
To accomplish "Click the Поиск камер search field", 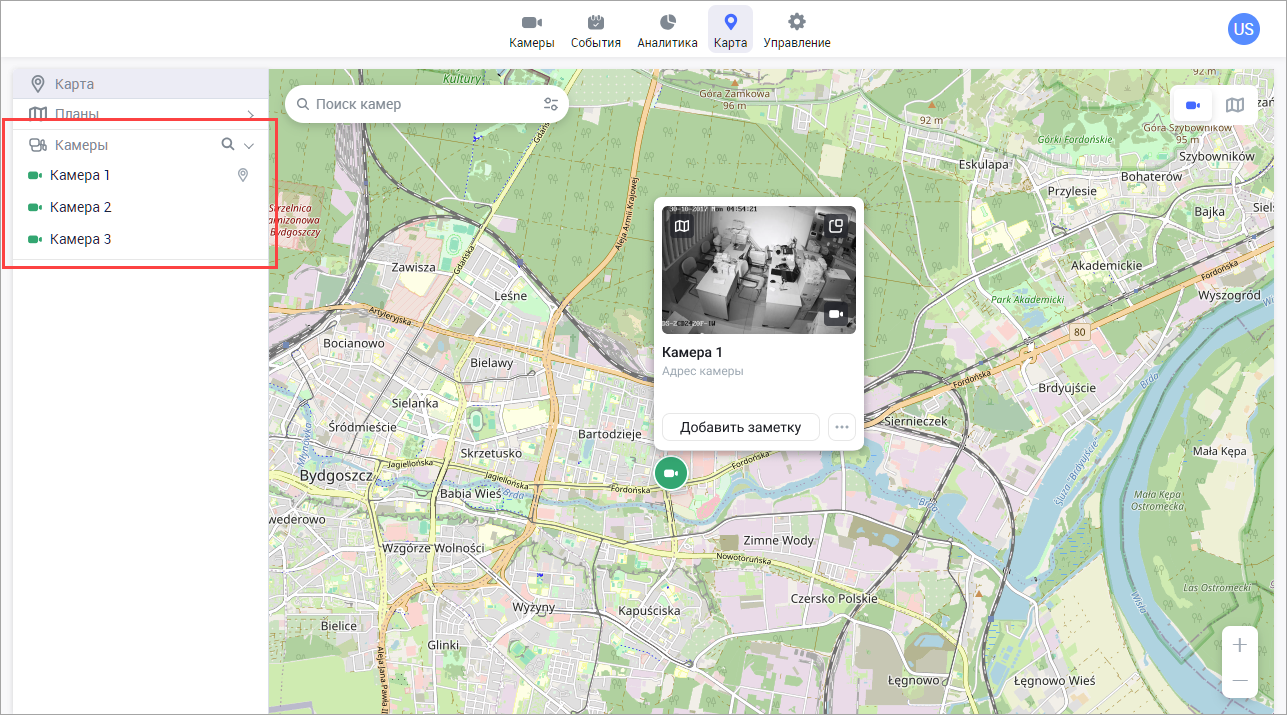I will (420, 104).
